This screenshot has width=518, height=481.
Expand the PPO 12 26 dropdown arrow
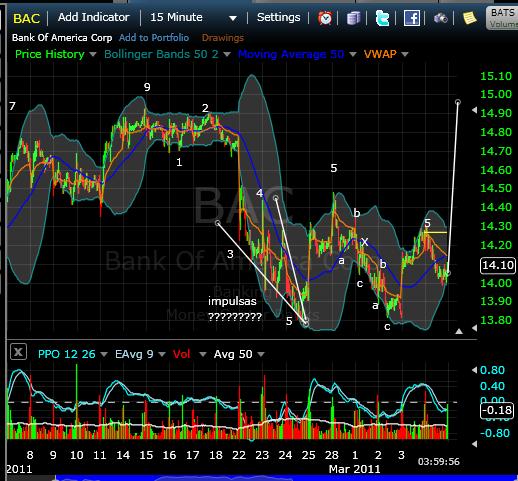pyautogui.click(x=104, y=354)
